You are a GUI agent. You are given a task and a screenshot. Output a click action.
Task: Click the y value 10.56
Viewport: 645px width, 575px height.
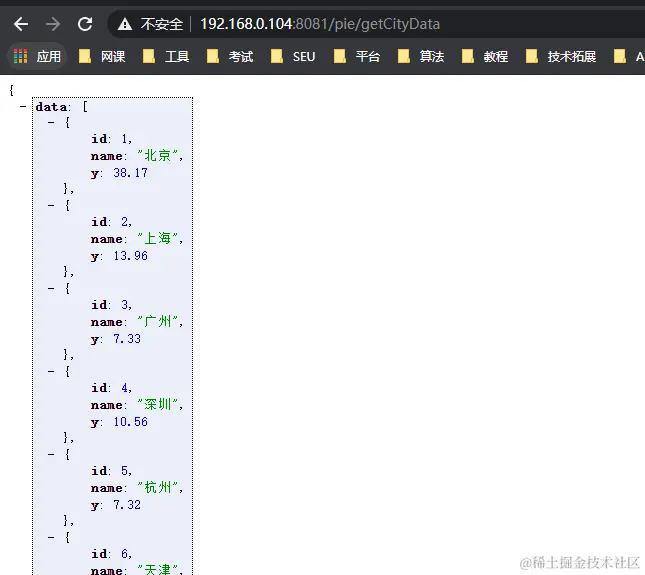click(130, 422)
